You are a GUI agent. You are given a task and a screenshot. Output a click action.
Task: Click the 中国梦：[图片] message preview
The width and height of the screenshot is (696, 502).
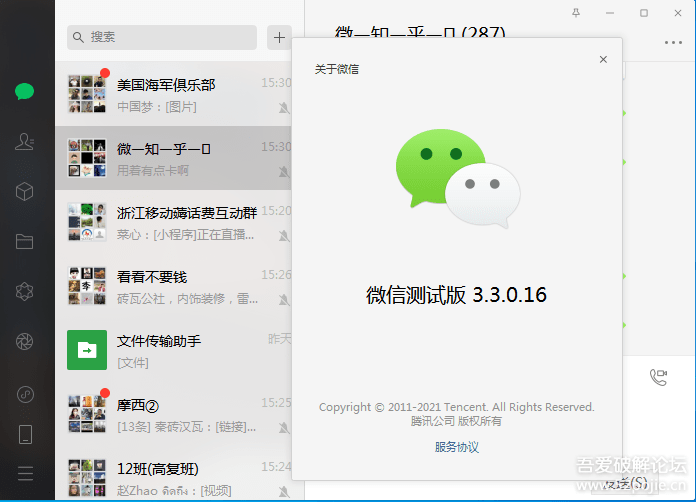tap(157, 107)
